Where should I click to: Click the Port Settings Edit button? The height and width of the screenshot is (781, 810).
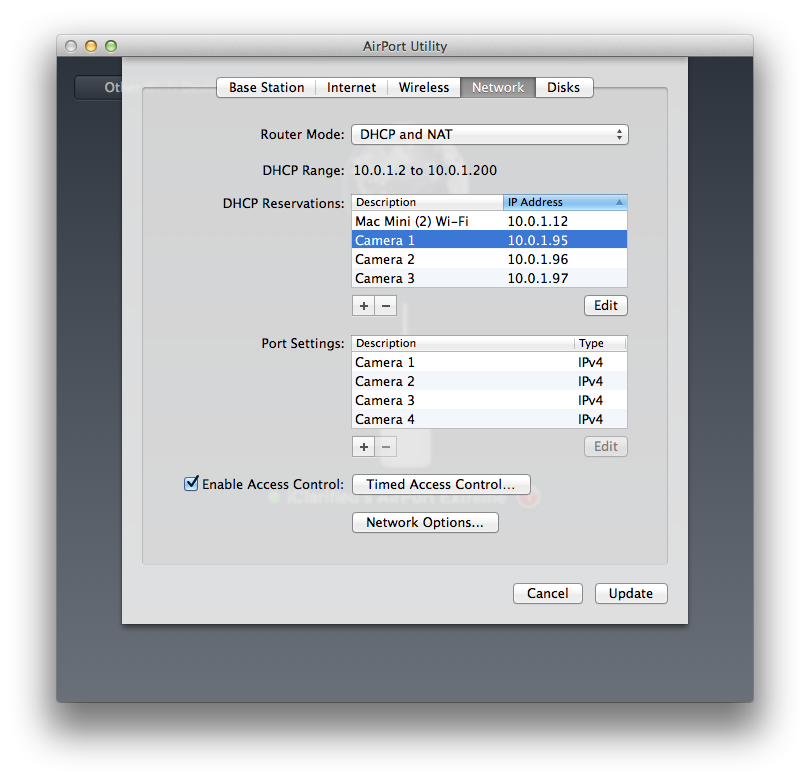[x=605, y=447]
